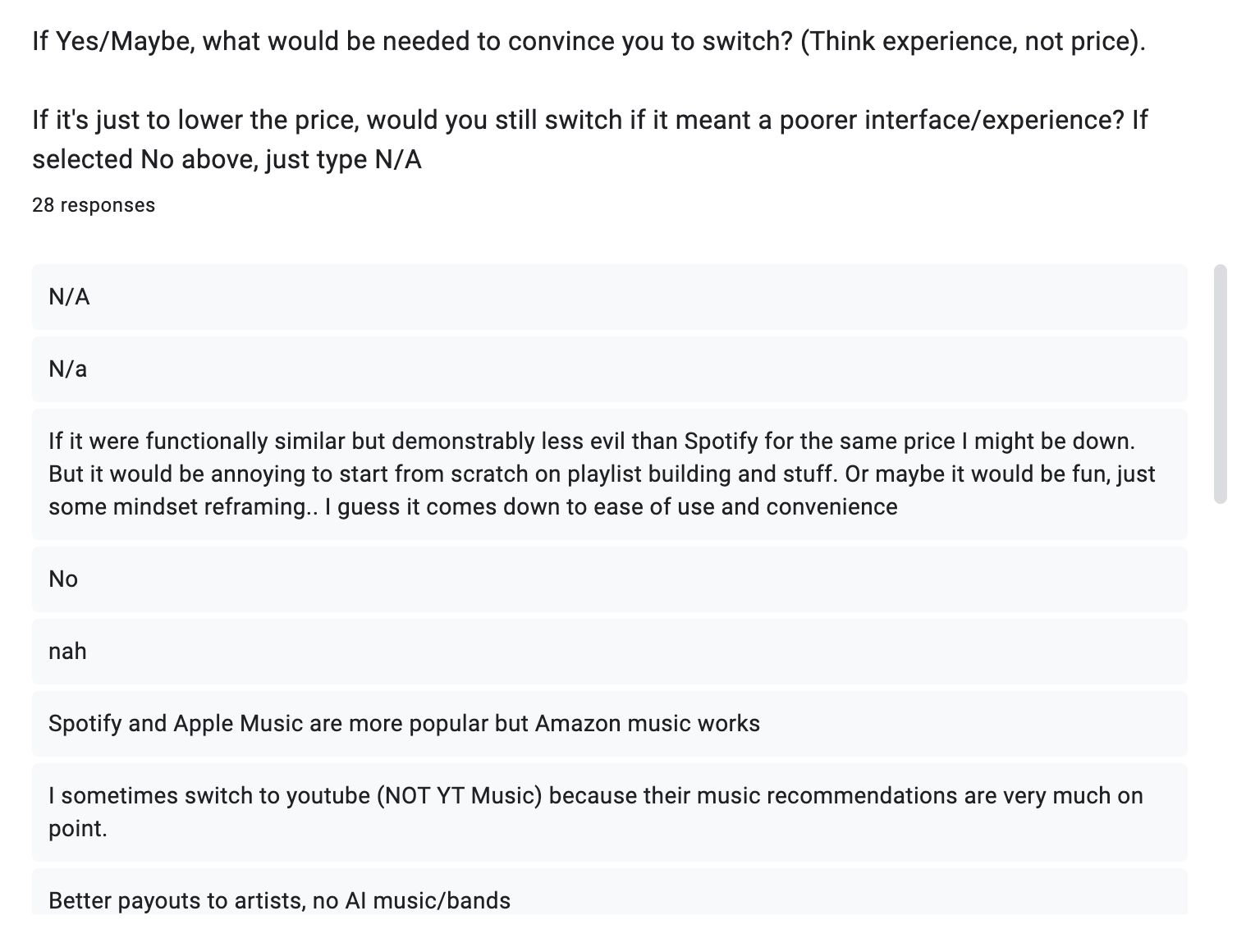Image resolution: width=1246 pixels, height=952 pixels.
Task: Click the responses list scrollbar thumb
Action: point(1220,382)
